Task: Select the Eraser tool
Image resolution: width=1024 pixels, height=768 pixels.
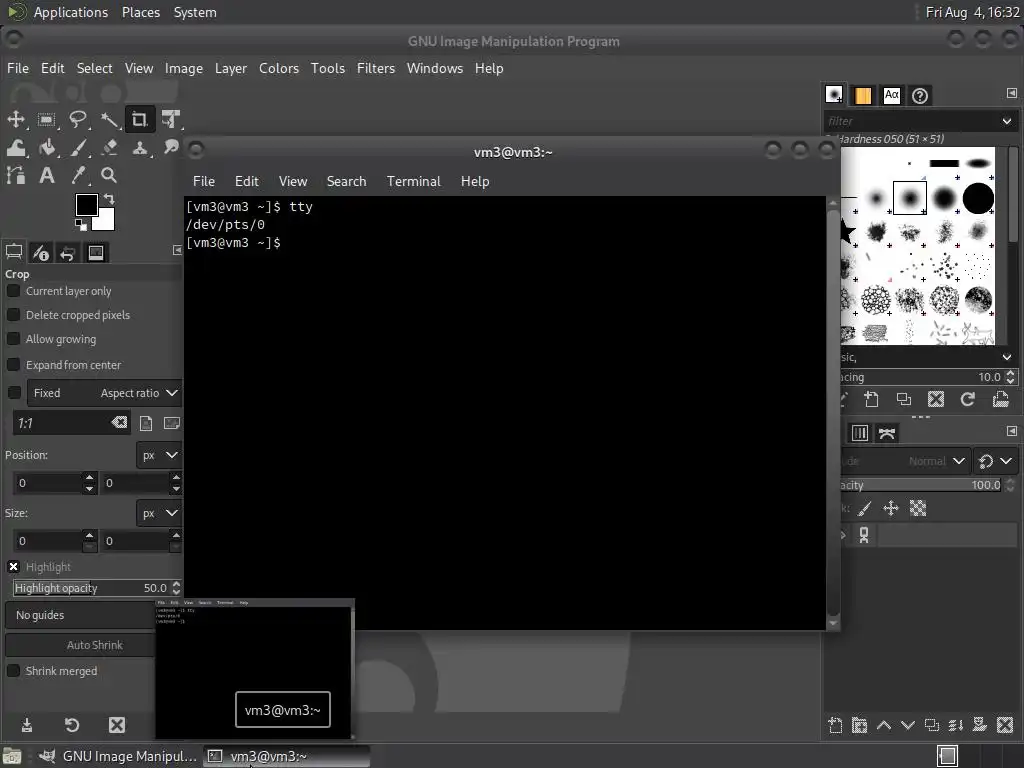Action: pyautogui.click(x=109, y=148)
